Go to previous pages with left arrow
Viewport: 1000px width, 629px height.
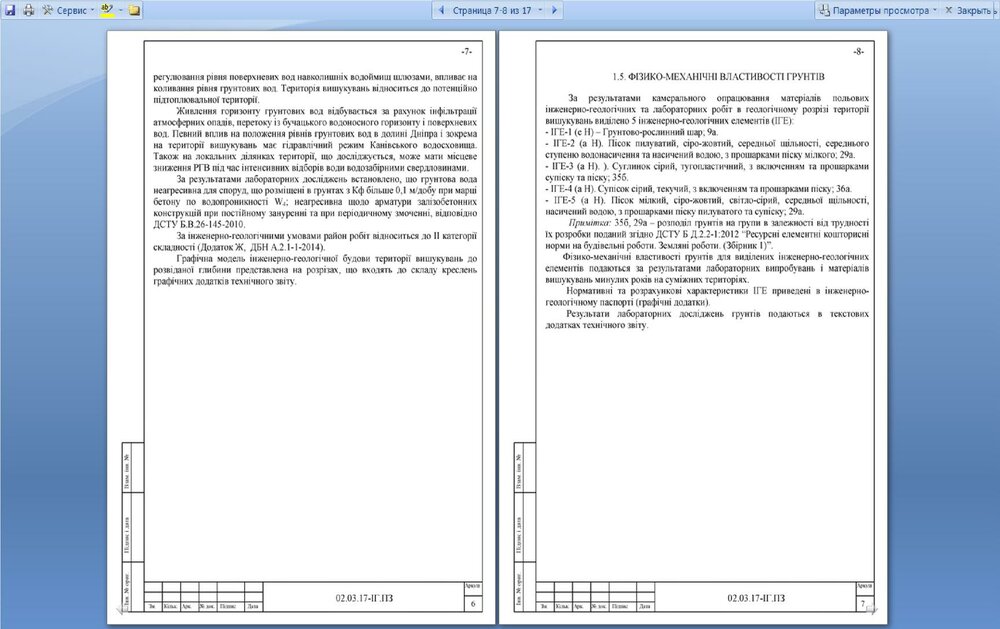(440, 10)
